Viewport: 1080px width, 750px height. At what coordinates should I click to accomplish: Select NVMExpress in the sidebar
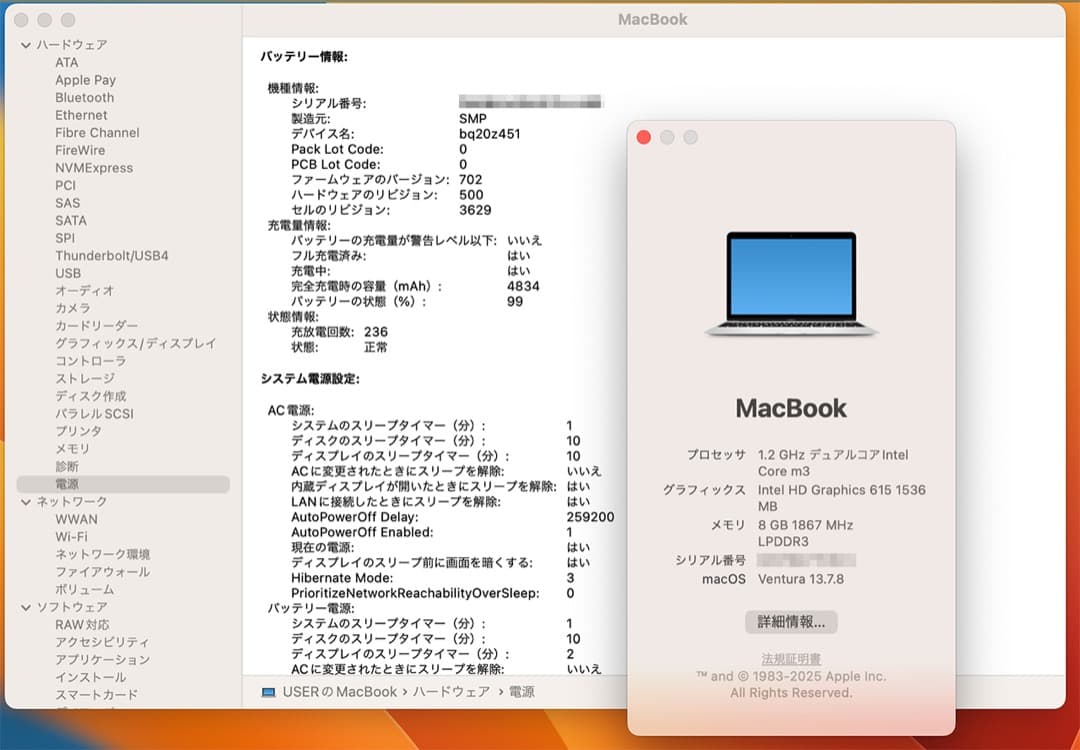pos(95,167)
